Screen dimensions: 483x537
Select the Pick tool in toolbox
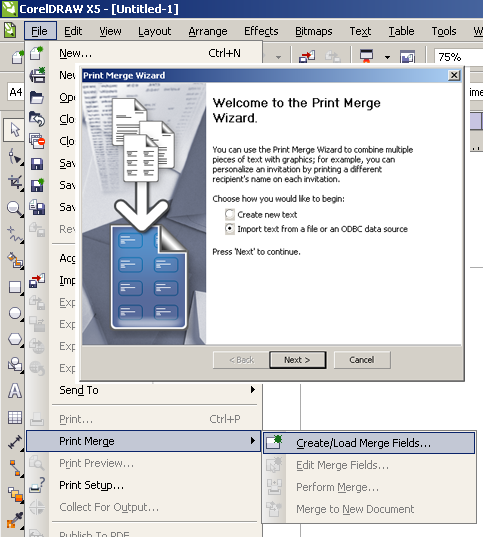pos(14,130)
